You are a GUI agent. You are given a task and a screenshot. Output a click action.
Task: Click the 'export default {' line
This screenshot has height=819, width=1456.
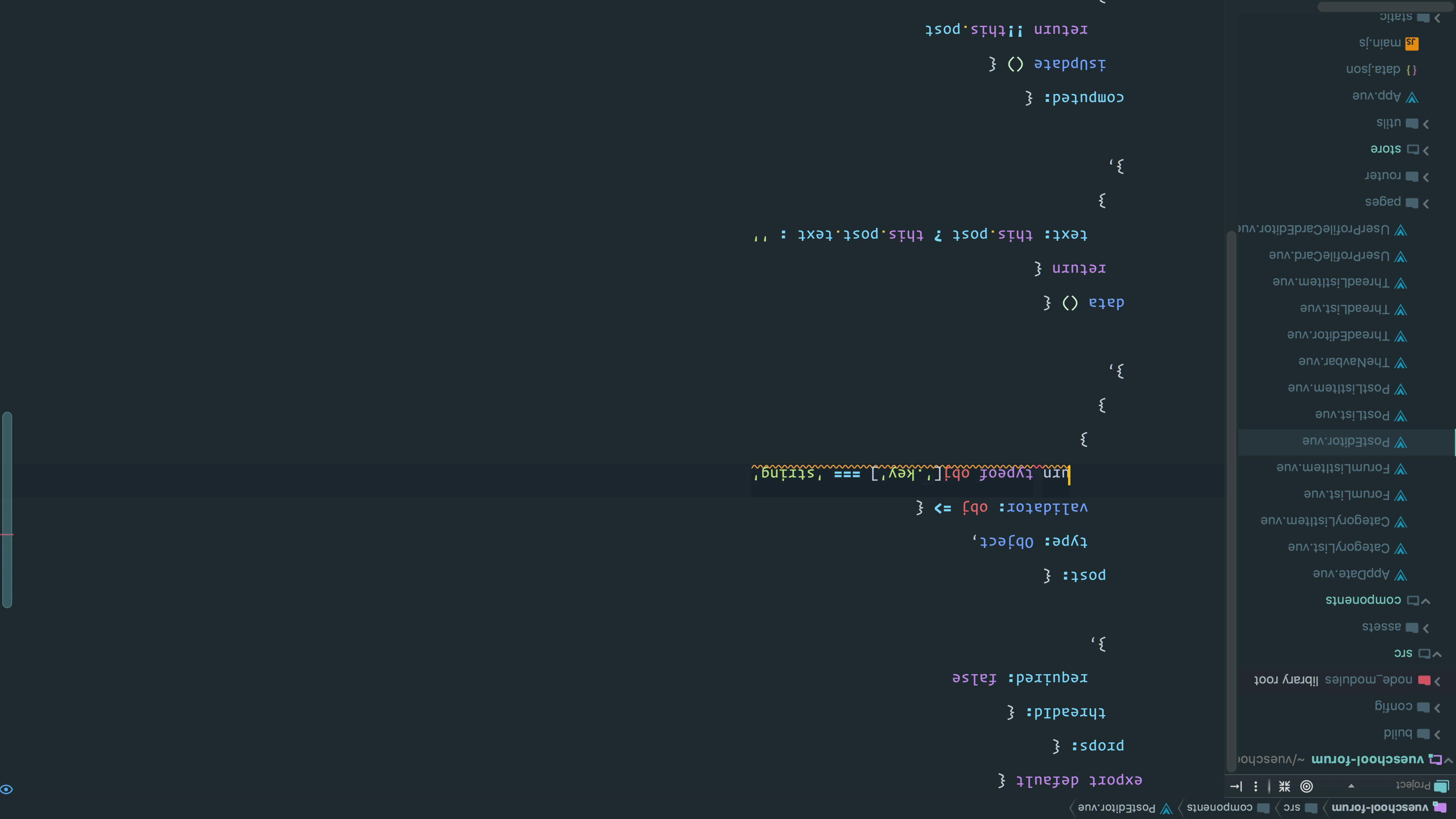pos(1070,781)
